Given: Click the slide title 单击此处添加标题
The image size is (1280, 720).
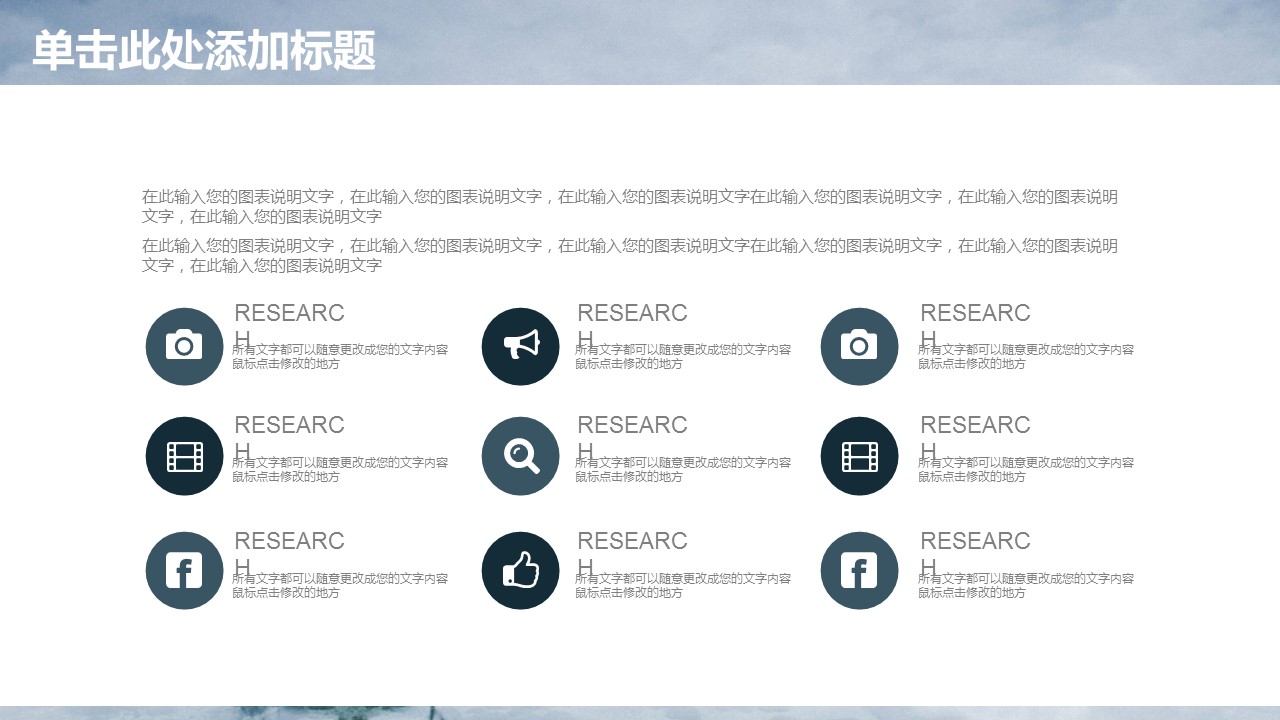Looking at the screenshot, I should [204, 50].
